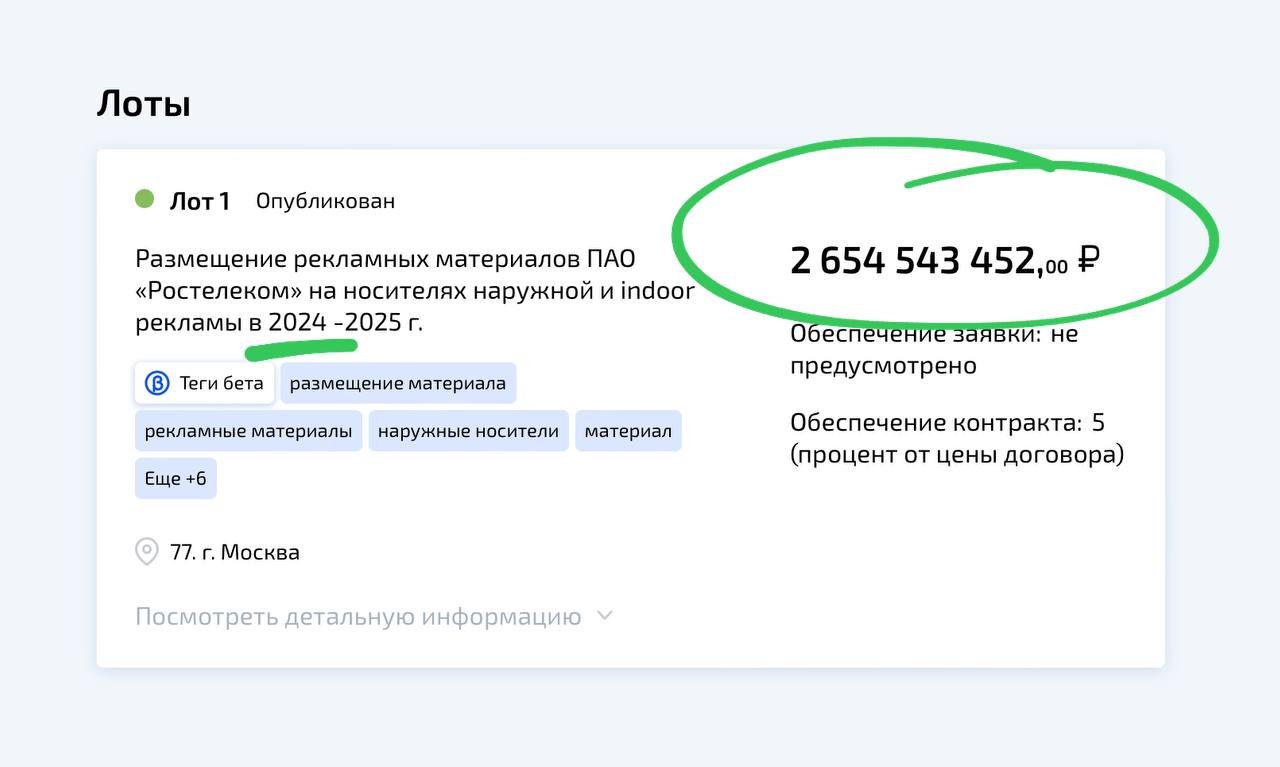Click the green status dot beside Лот 1

[x=144, y=199]
